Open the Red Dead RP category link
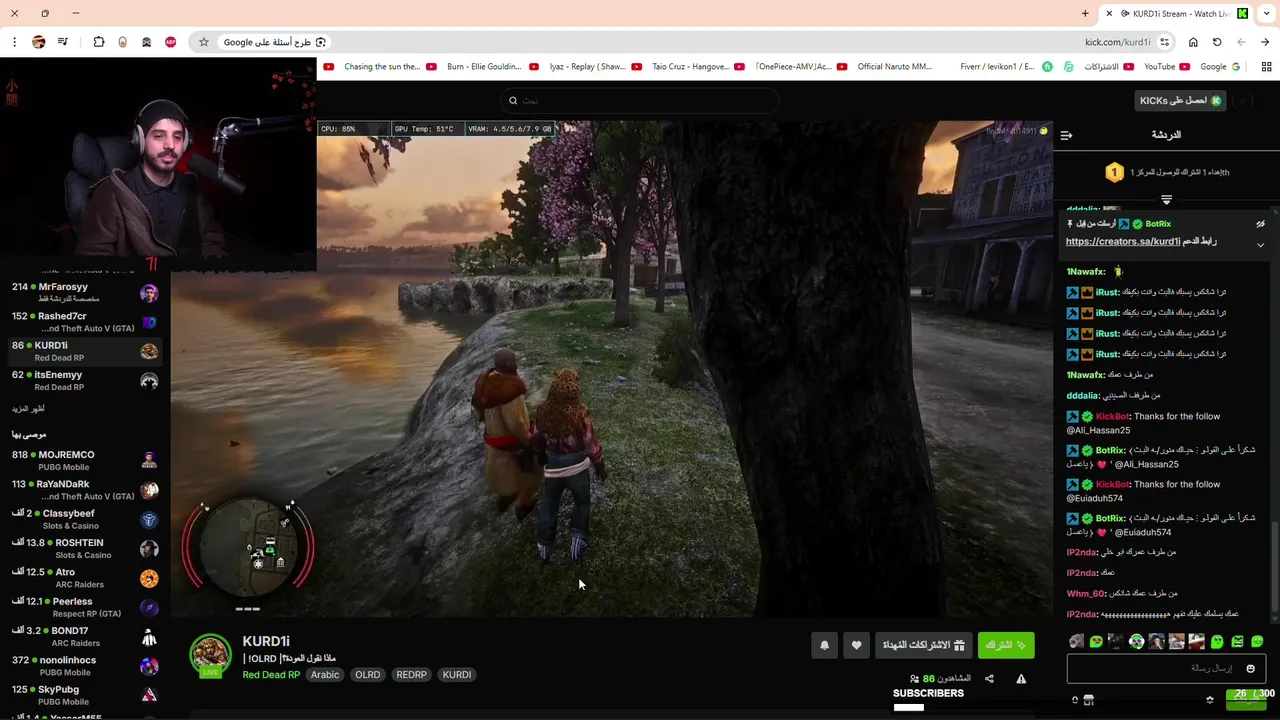The width and height of the screenshot is (1280, 720). tap(271, 675)
